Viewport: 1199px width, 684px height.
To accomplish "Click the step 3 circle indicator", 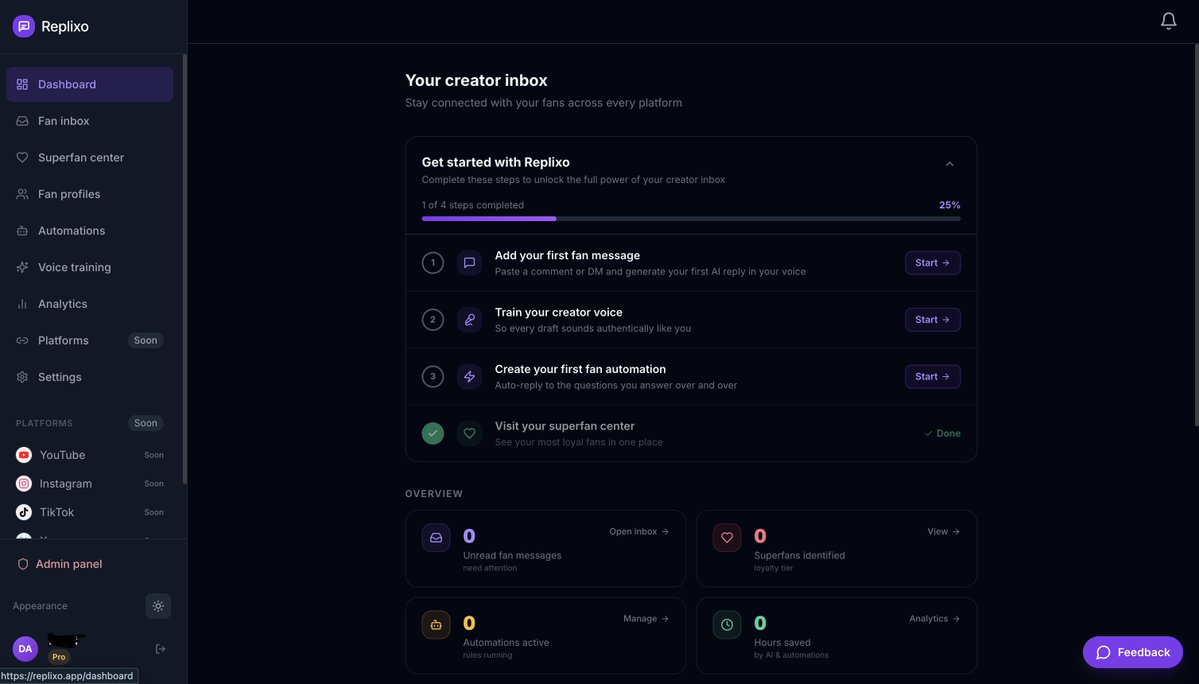I will coord(433,376).
